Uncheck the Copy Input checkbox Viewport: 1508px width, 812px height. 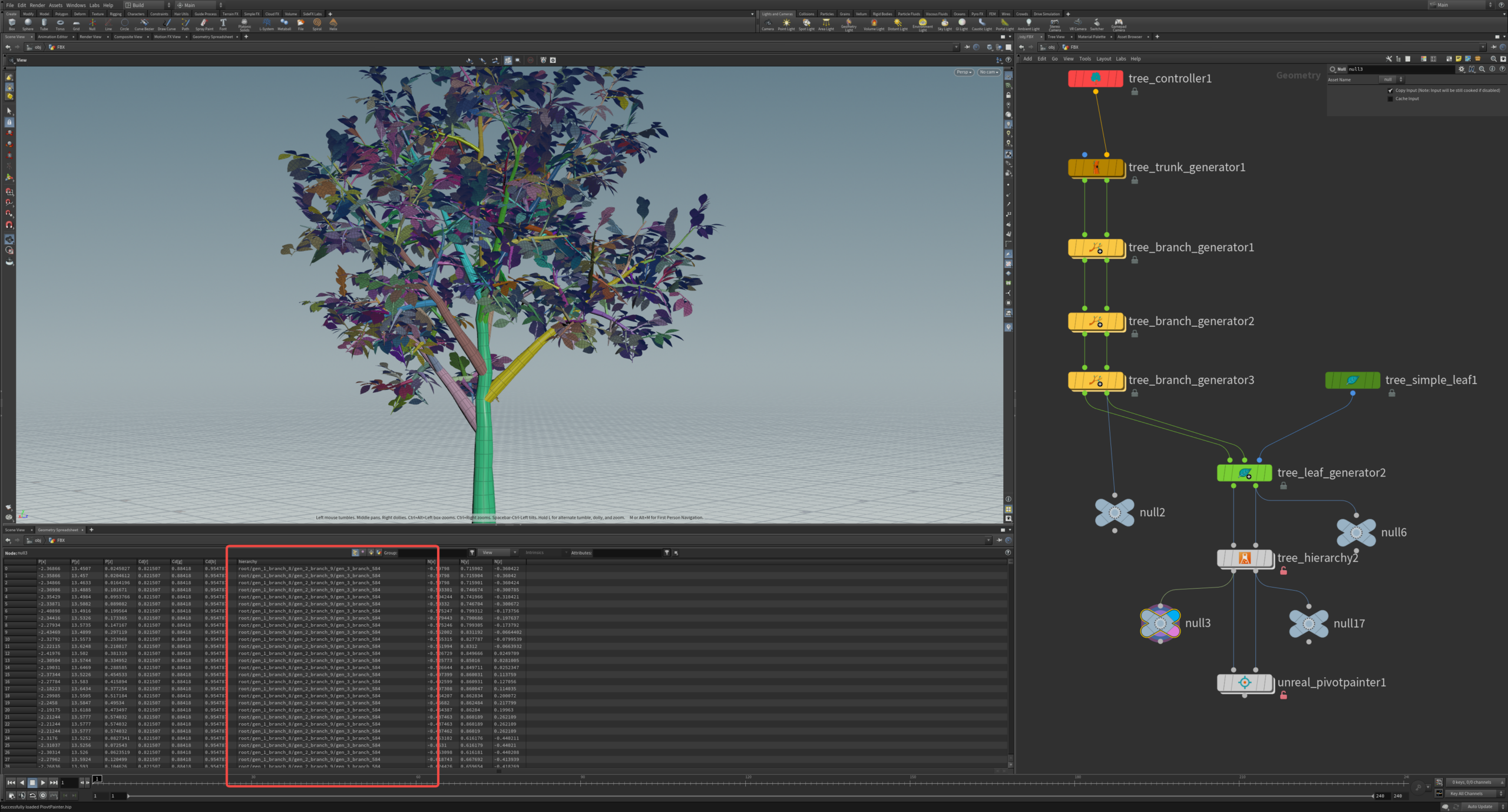coord(1390,91)
